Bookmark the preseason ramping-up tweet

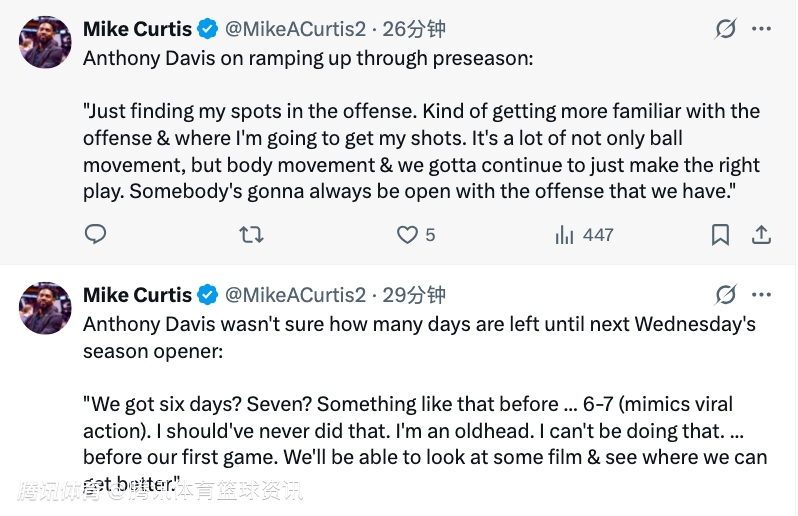[x=720, y=235]
